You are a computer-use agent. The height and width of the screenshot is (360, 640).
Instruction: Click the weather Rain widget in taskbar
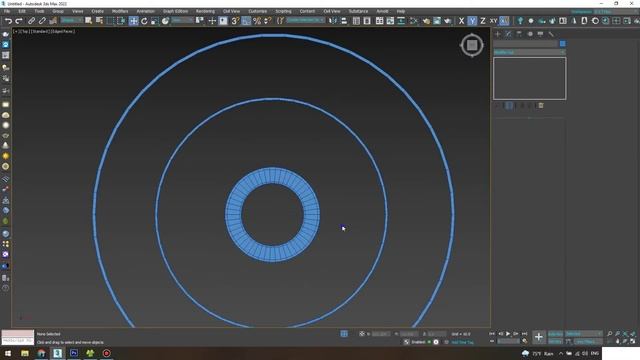538,353
